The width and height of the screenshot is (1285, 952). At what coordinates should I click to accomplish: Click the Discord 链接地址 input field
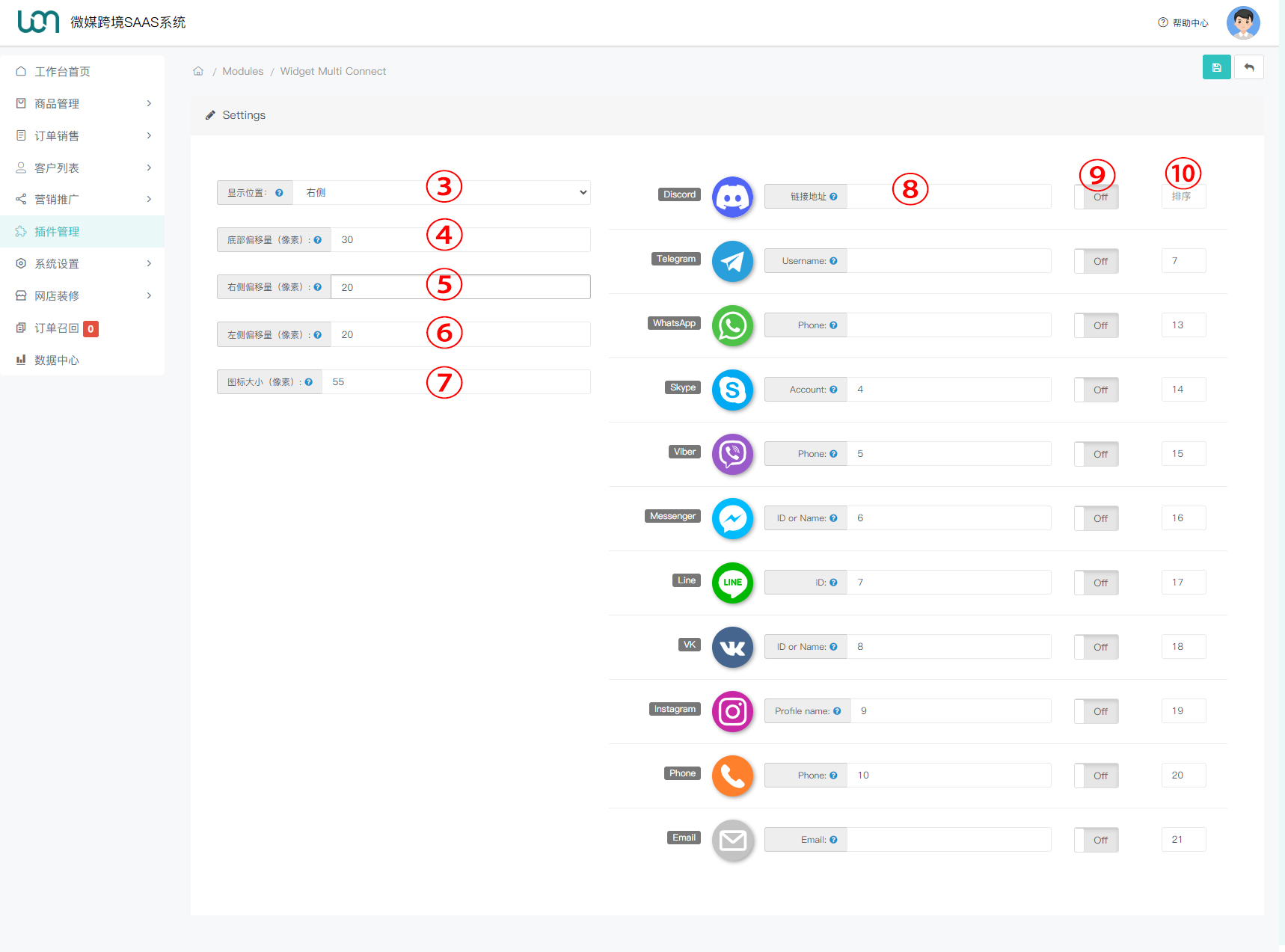tap(949, 197)
